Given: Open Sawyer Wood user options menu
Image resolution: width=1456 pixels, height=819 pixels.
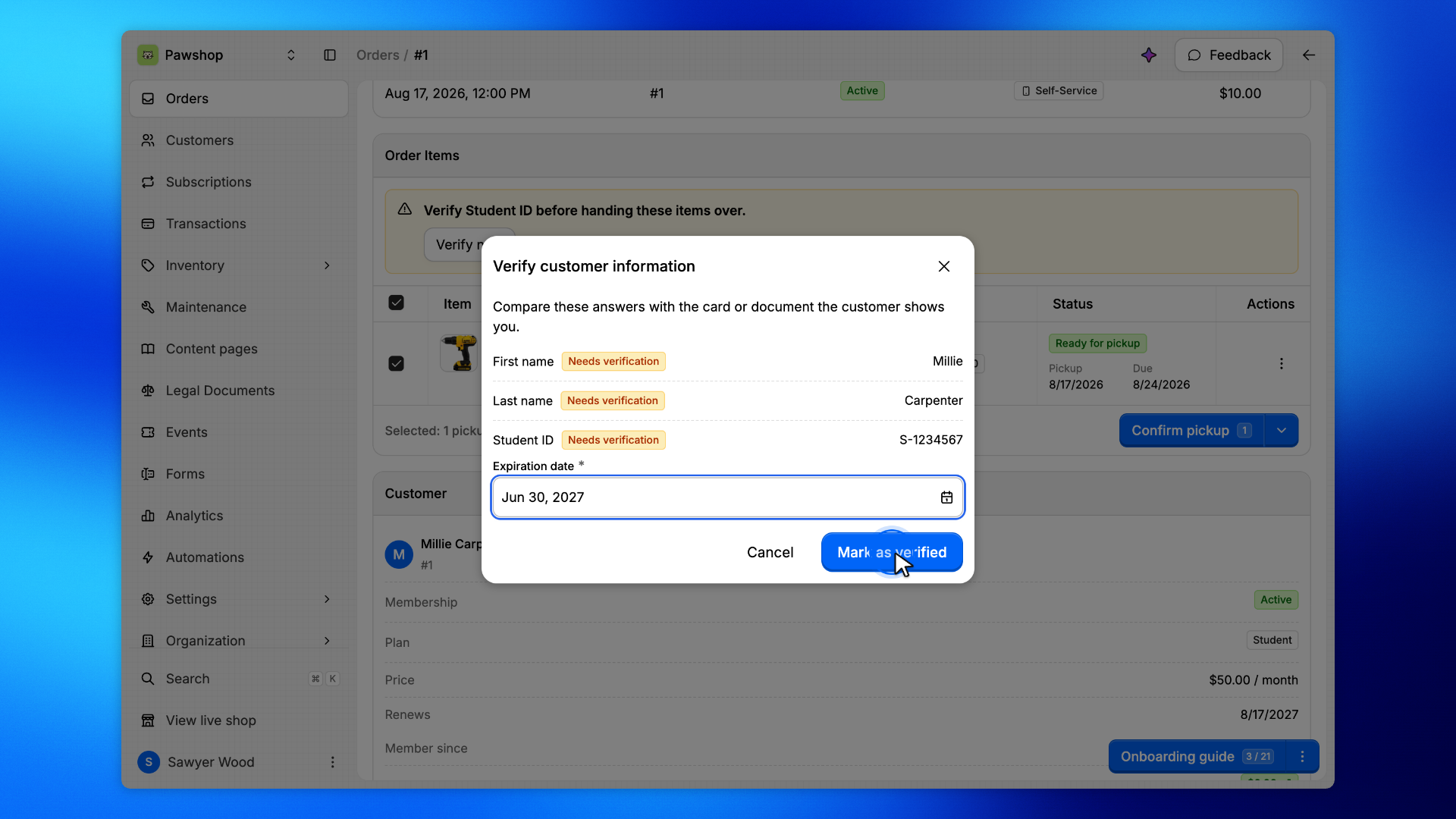Looking at the screenshot, I should pos(332,762).
